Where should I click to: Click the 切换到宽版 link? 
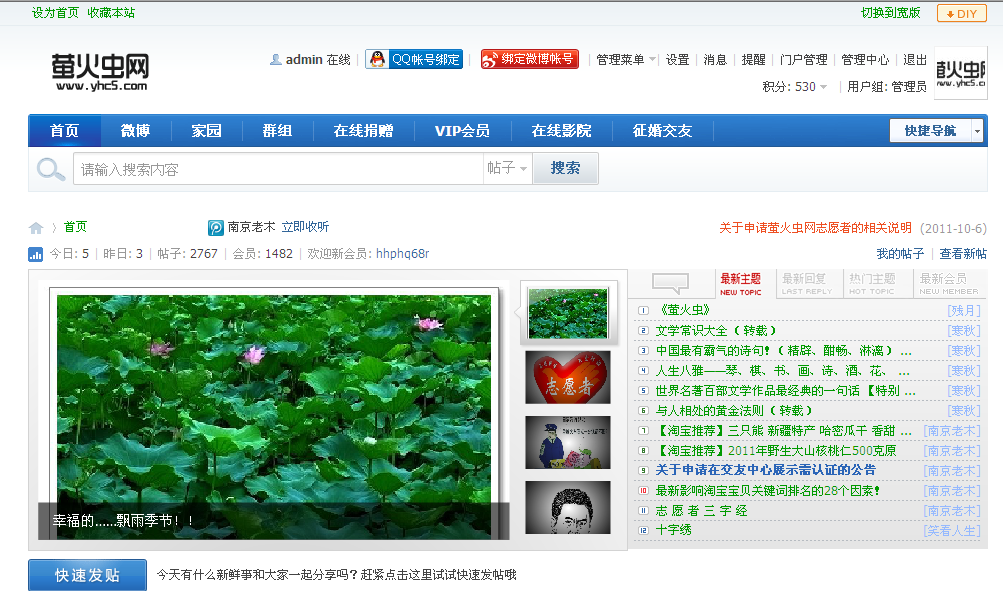[890, 13]
